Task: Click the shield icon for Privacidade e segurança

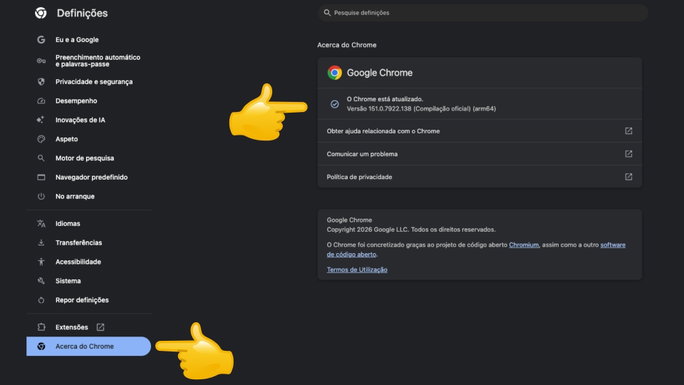Action: click(41, 82)
